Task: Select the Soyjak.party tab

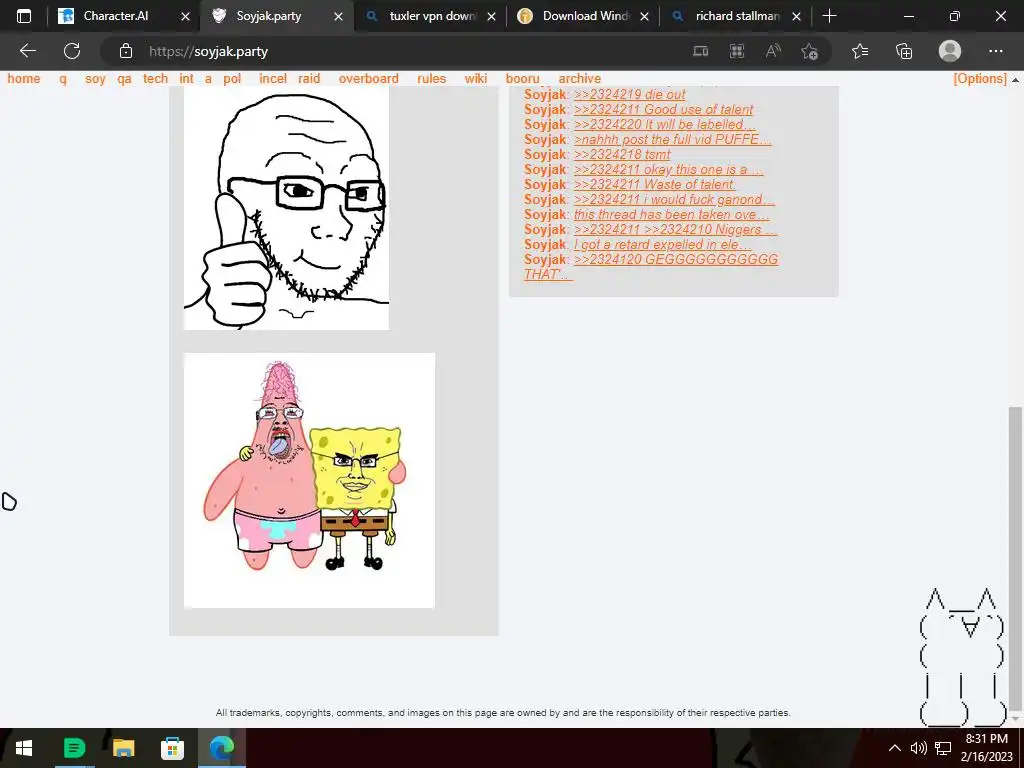Action: pyautogui.click(x=268, y=16)
